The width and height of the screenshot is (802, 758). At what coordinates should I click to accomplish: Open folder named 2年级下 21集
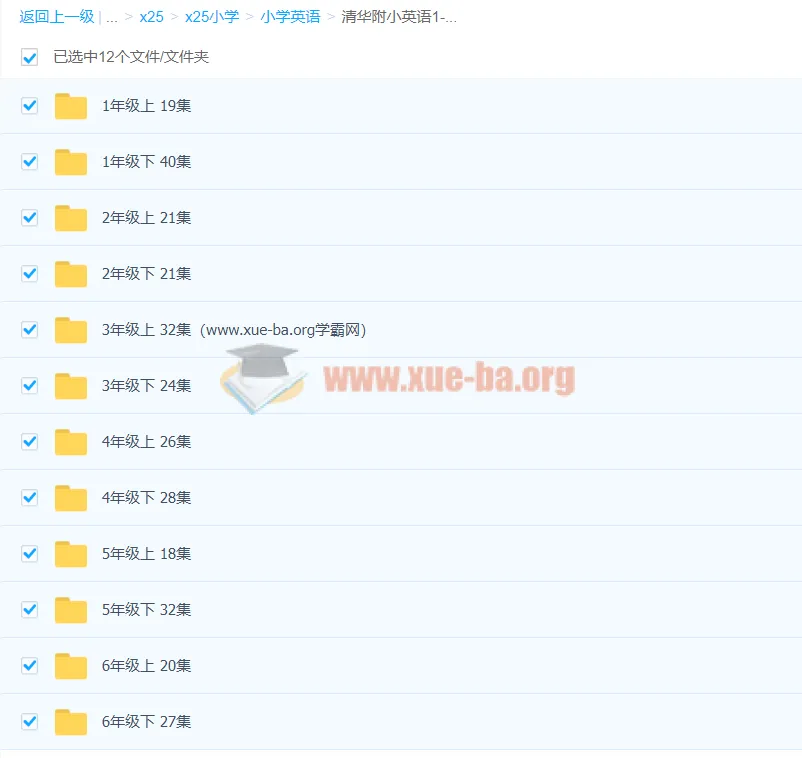[x=146, y=274]
